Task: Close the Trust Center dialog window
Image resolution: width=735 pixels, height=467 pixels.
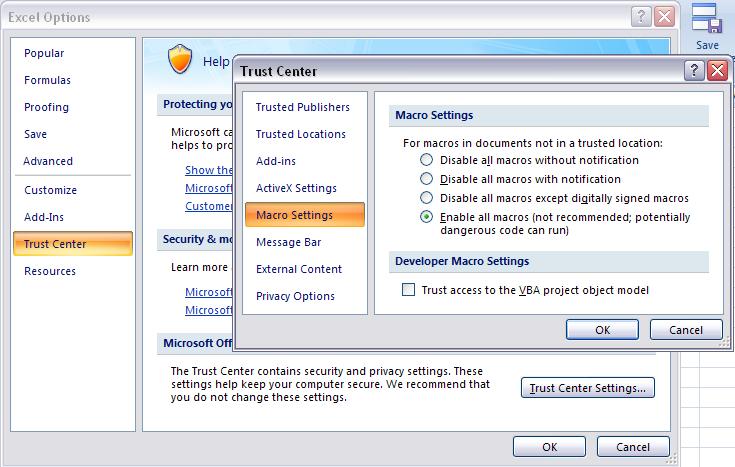Action: [716, 71]
